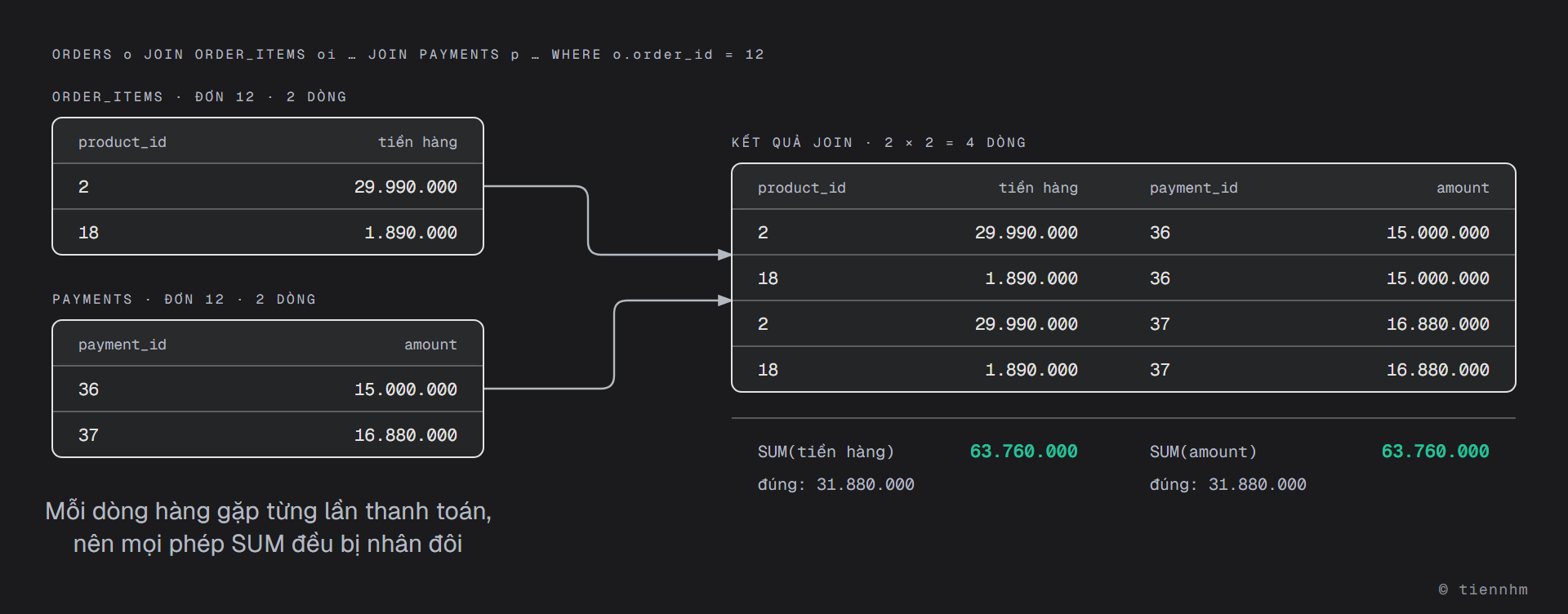Click the © tiennhm credit text
The height and width of the screenshot is (614, 1568).
pos(1483,590)
